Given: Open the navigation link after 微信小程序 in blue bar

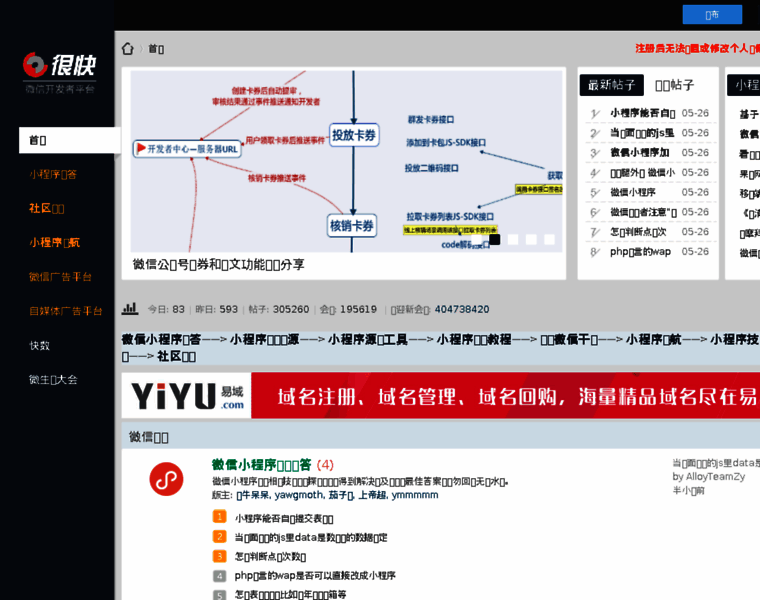Looking at the screenshot, I should point(265,339).
